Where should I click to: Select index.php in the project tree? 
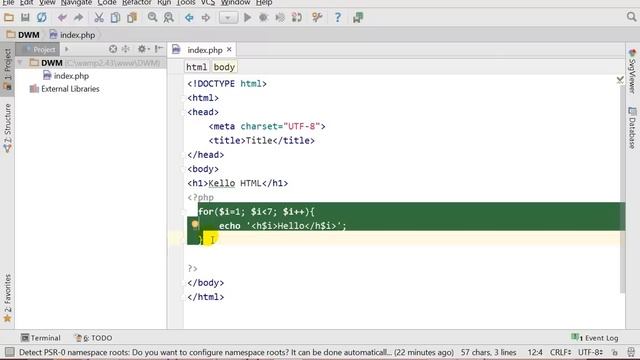pos(66,76)
